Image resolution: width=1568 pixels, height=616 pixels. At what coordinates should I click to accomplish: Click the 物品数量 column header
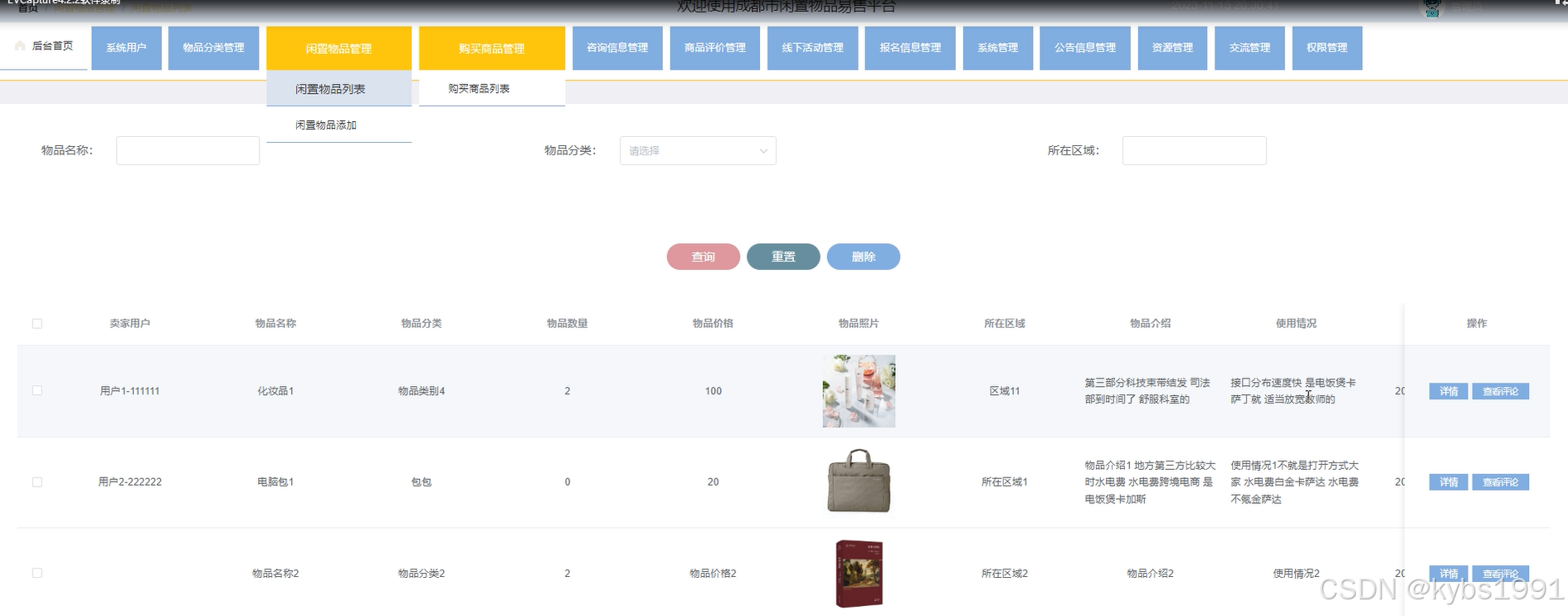coord(567,323)
